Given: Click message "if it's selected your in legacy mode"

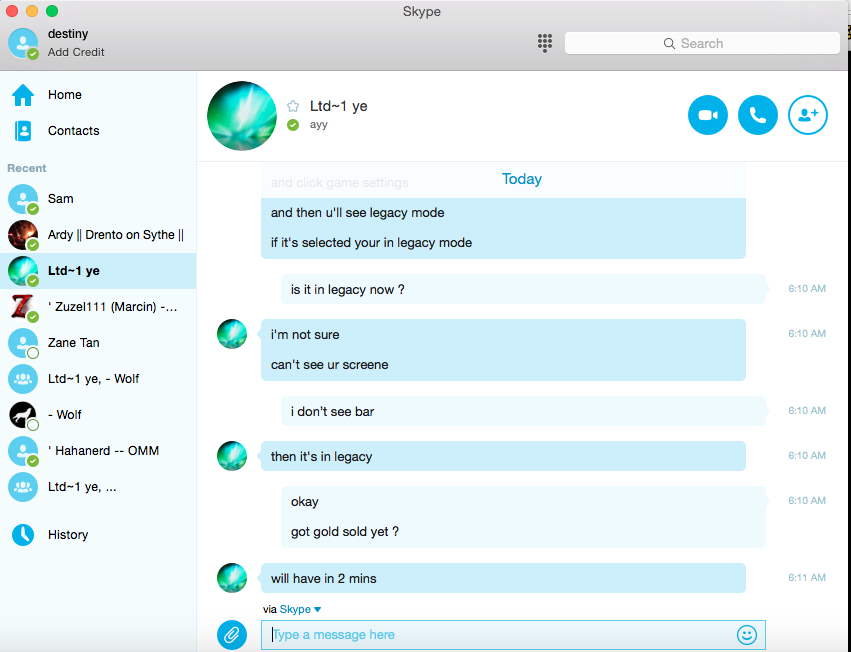Looking at the screenshot, I should (x=371, y=243).
